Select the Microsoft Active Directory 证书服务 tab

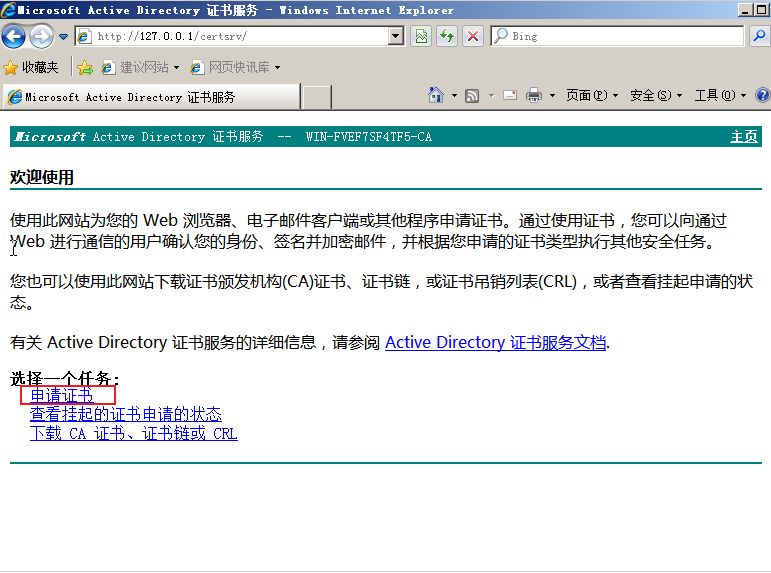click(x=151, y=97)
